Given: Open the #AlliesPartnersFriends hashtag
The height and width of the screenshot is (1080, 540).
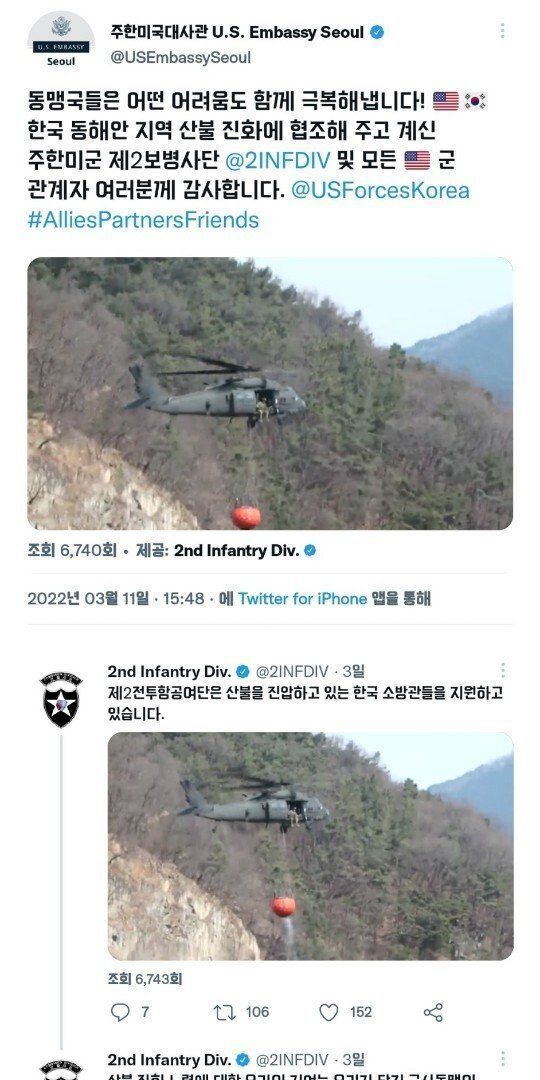Looking at the screenshot, I should pyautogui.click(x=143, y=220).
